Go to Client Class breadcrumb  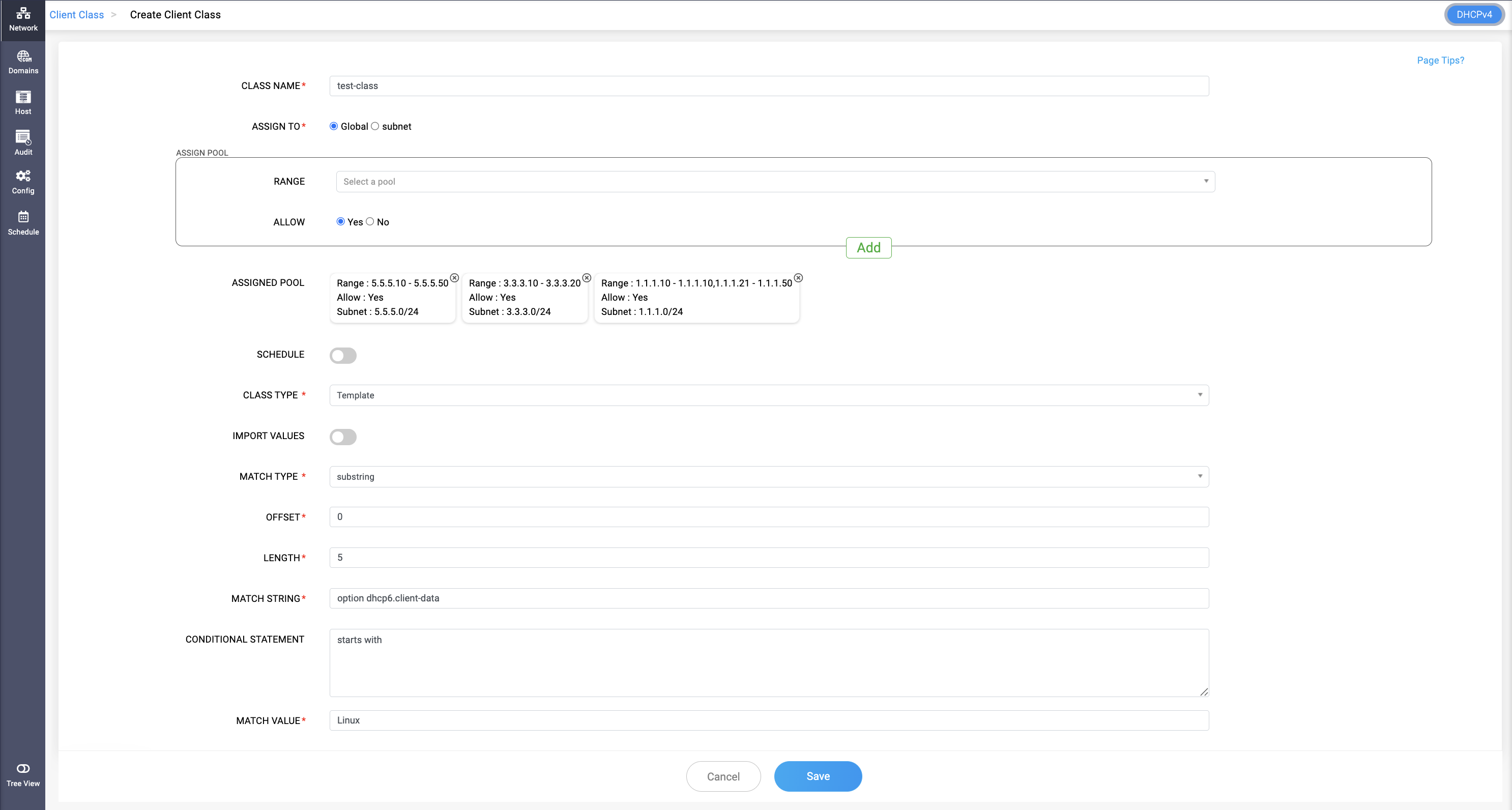coord(76,15)
